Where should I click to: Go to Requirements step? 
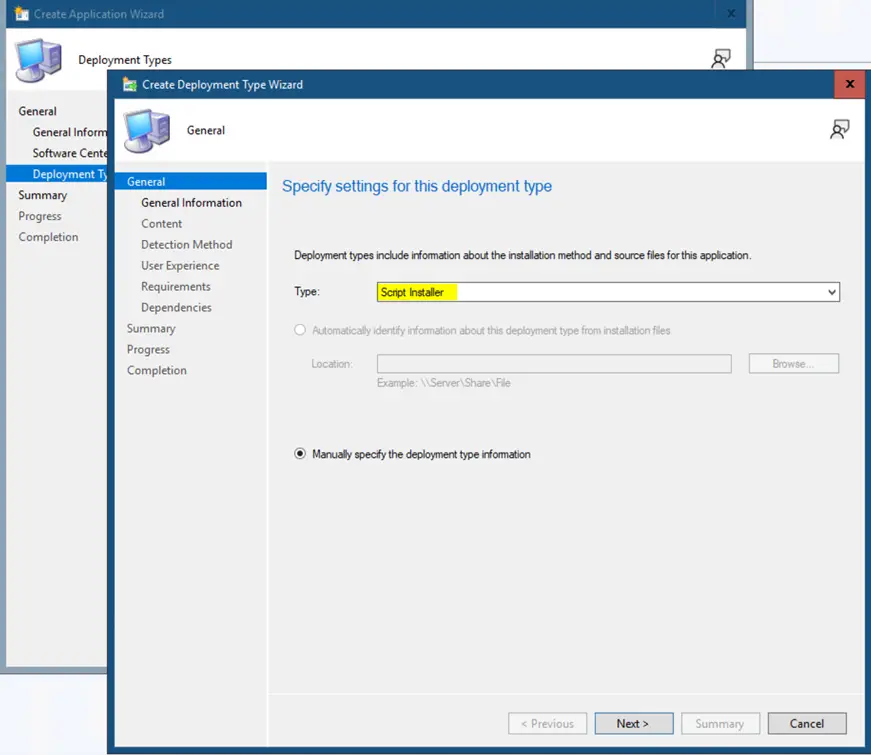point(176,287)
